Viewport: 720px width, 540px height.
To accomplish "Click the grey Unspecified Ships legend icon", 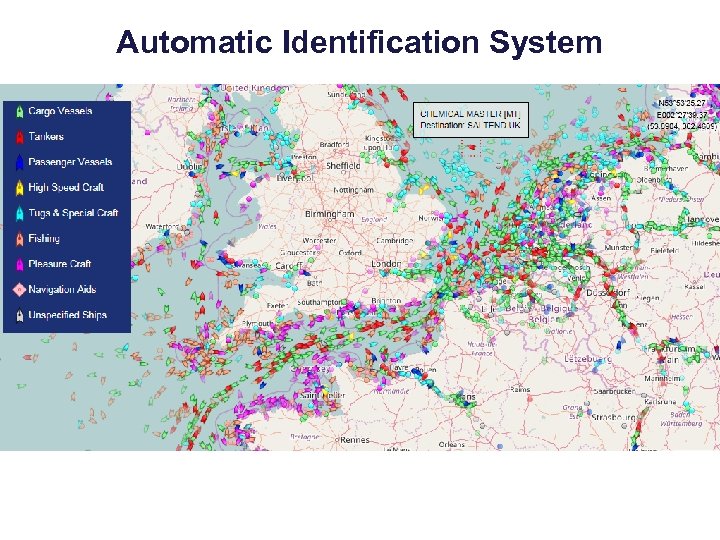I will (19, 315).
